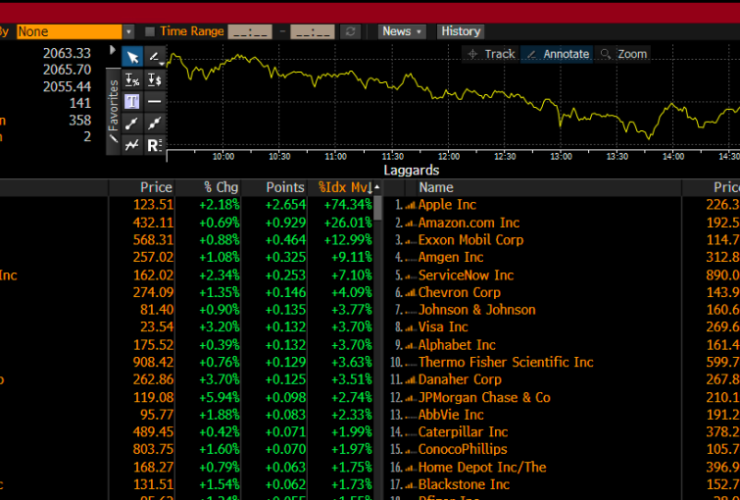
Task: Click the +74.34% index move cell
Action: (x=348, y=205)
